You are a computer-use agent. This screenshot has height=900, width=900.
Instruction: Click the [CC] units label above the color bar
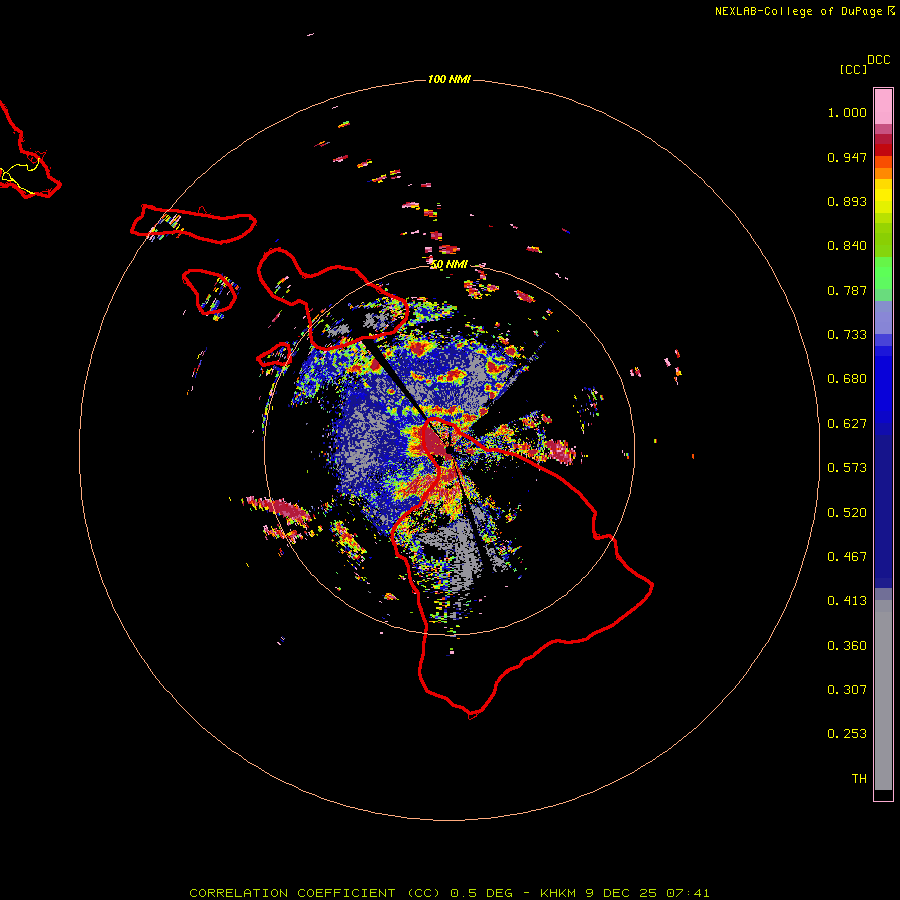853,70
